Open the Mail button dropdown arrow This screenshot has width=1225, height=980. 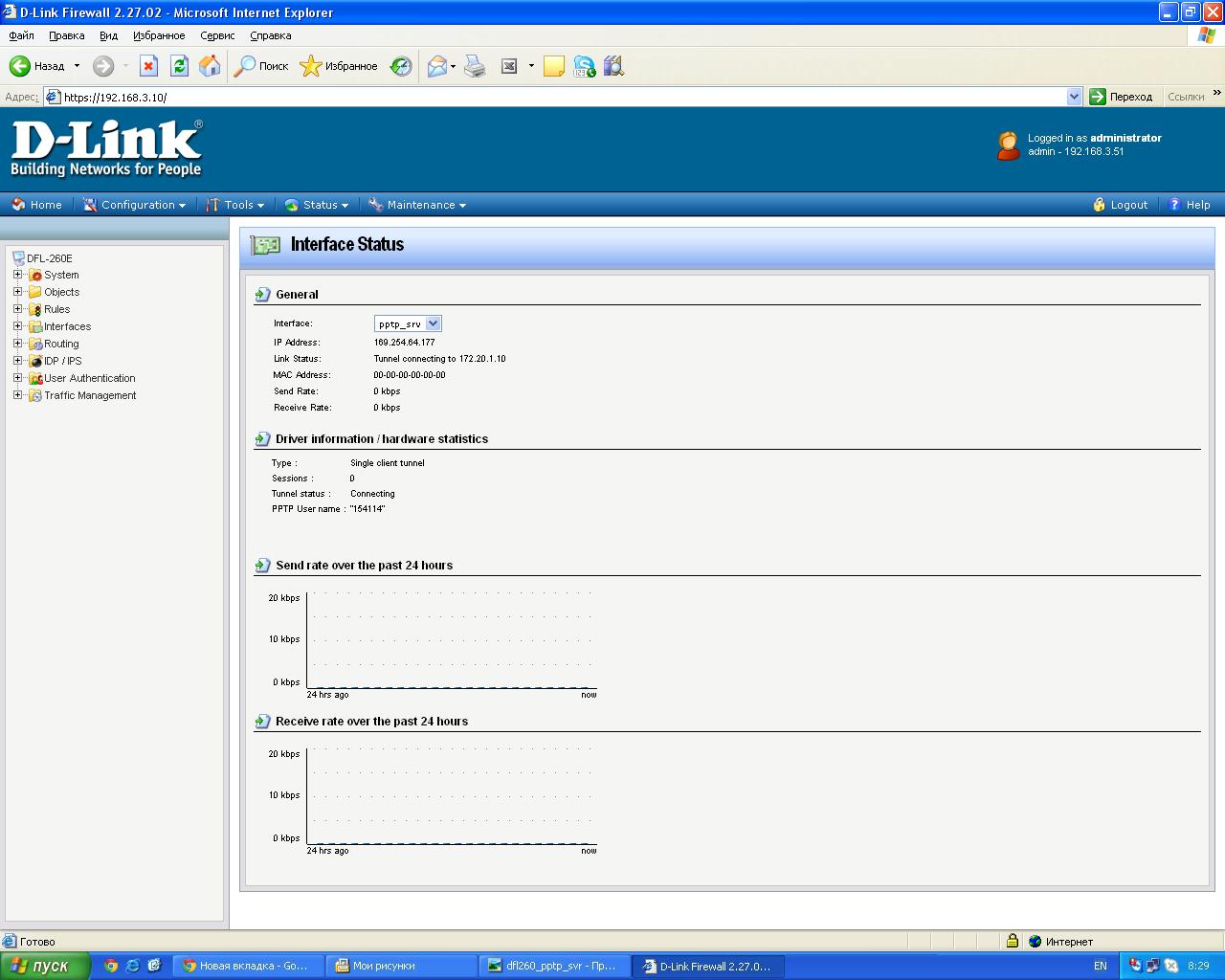point(453,66)
